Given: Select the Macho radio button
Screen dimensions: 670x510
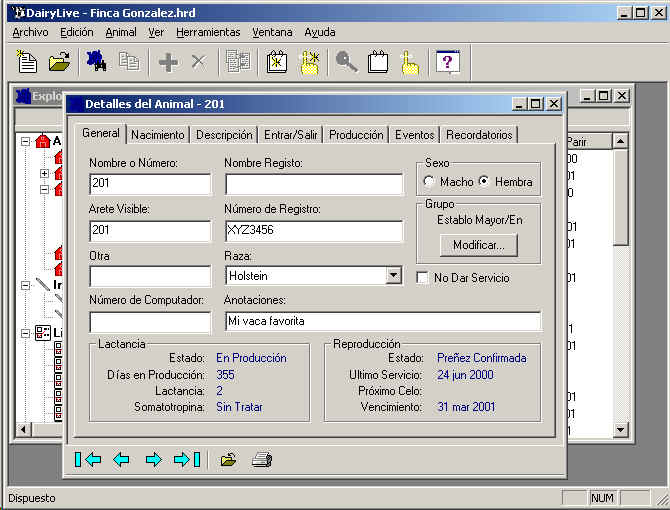Looking at the screenshot, I should tap(429, 182).
